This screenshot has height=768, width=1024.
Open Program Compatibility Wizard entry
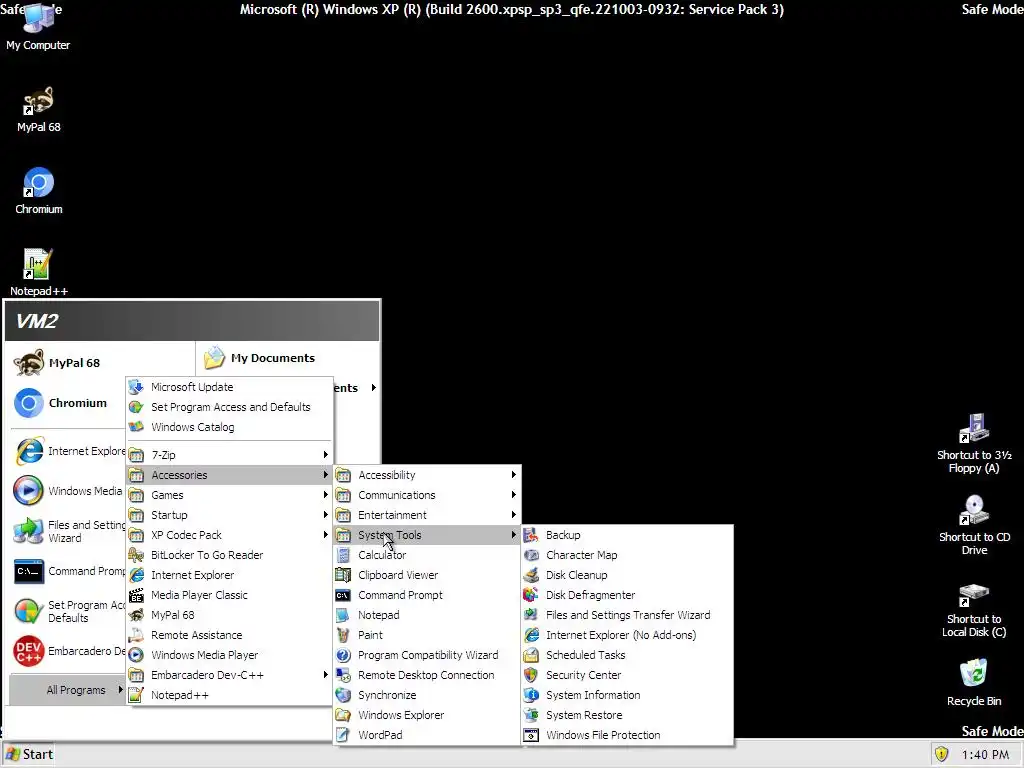click(x=426, y=655)
